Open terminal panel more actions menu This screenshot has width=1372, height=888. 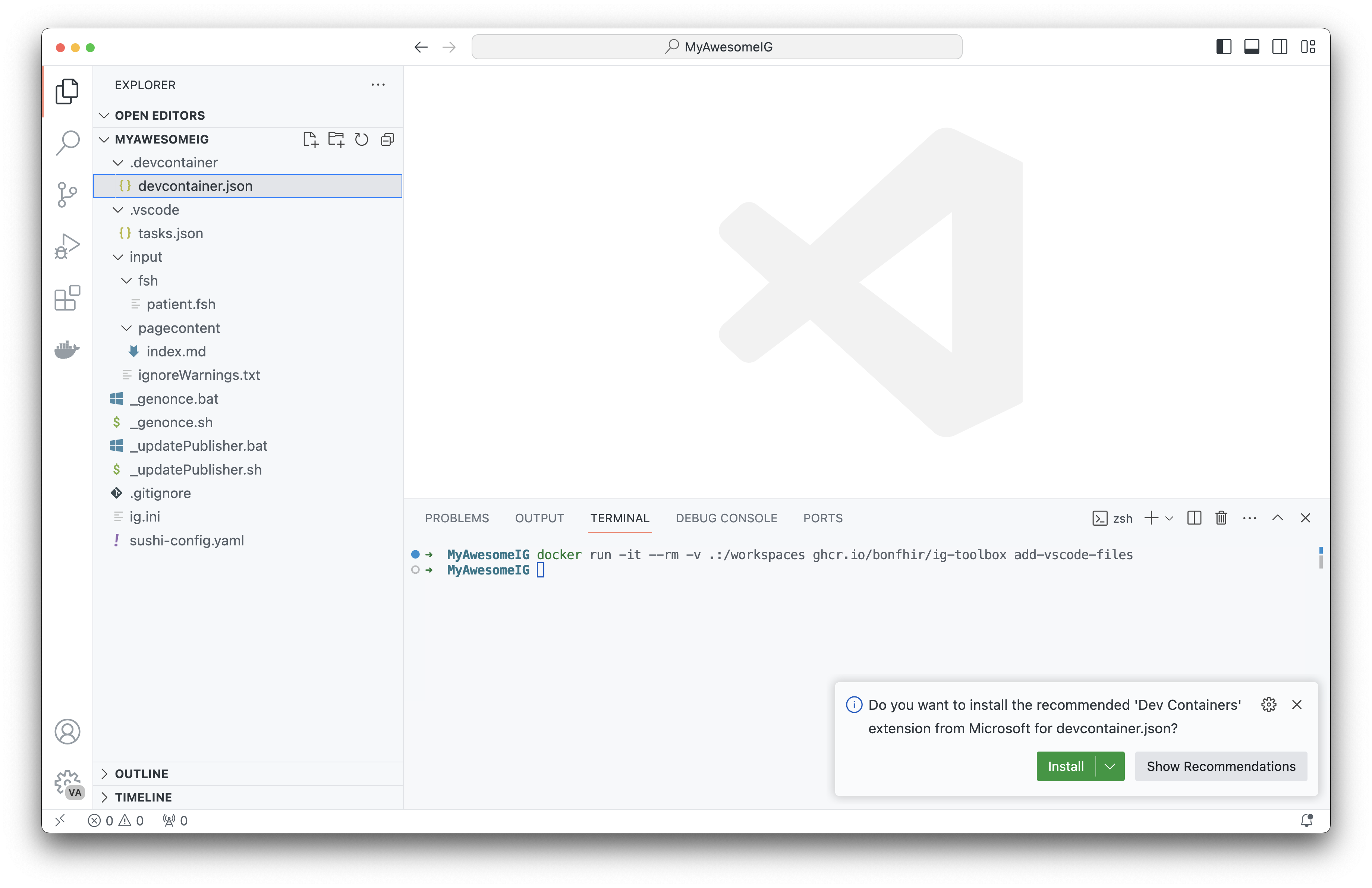tap(1250, 517)
